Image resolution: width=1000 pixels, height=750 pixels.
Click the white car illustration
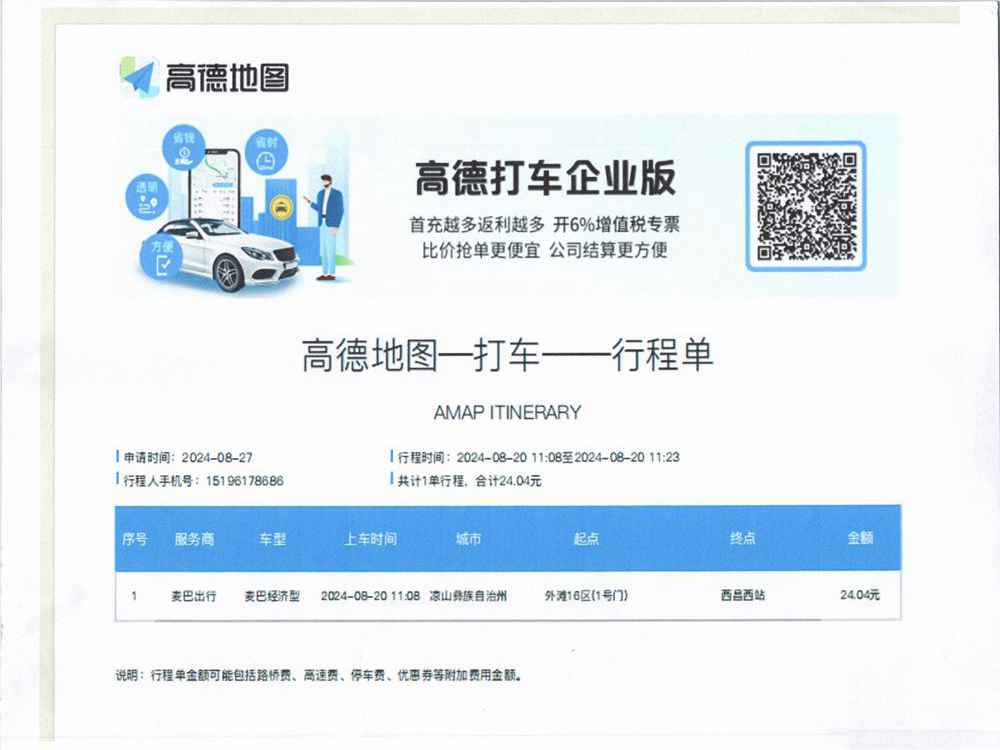tap(226, 255)
